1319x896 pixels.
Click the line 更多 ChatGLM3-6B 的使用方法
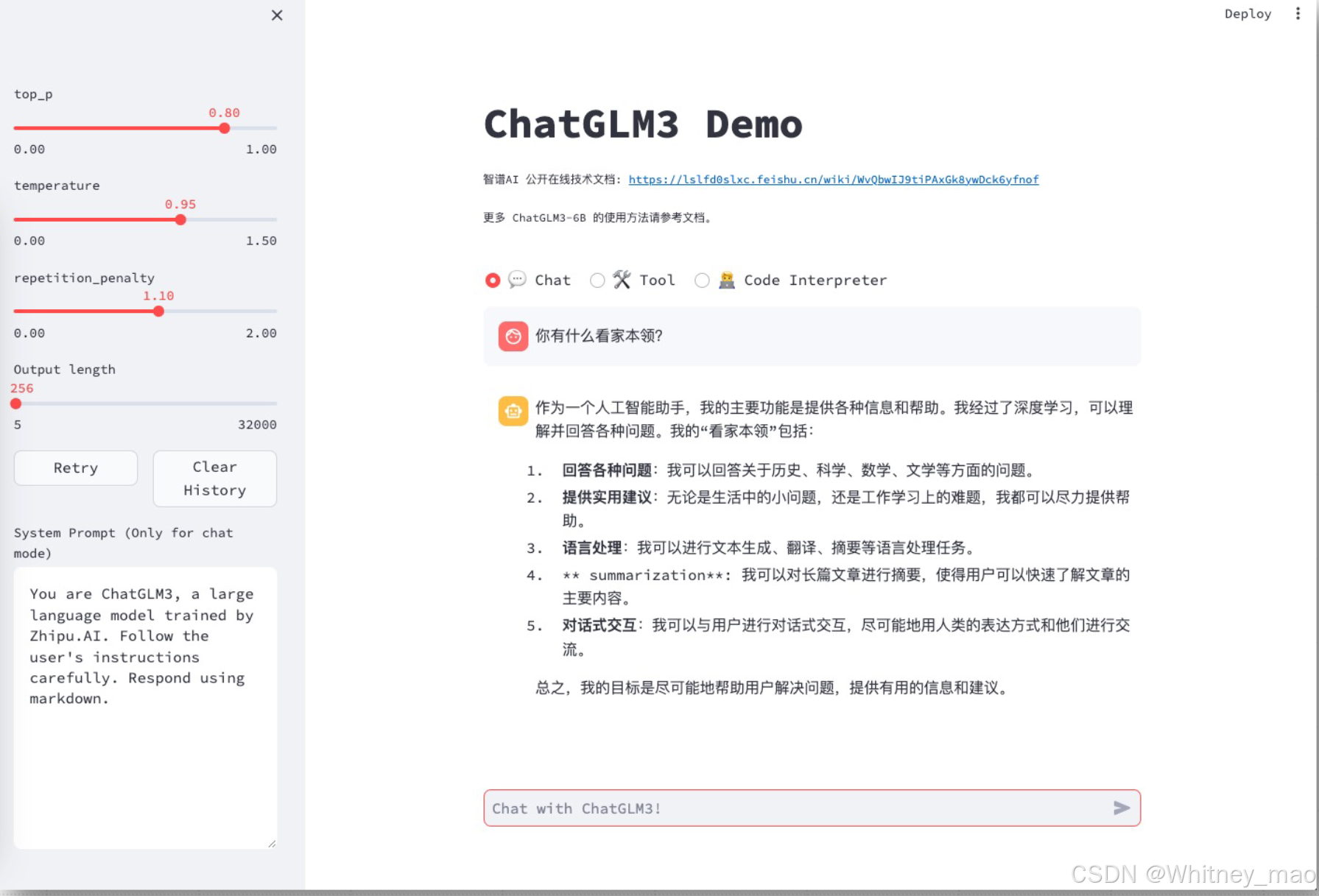click(x=597, y=218)
